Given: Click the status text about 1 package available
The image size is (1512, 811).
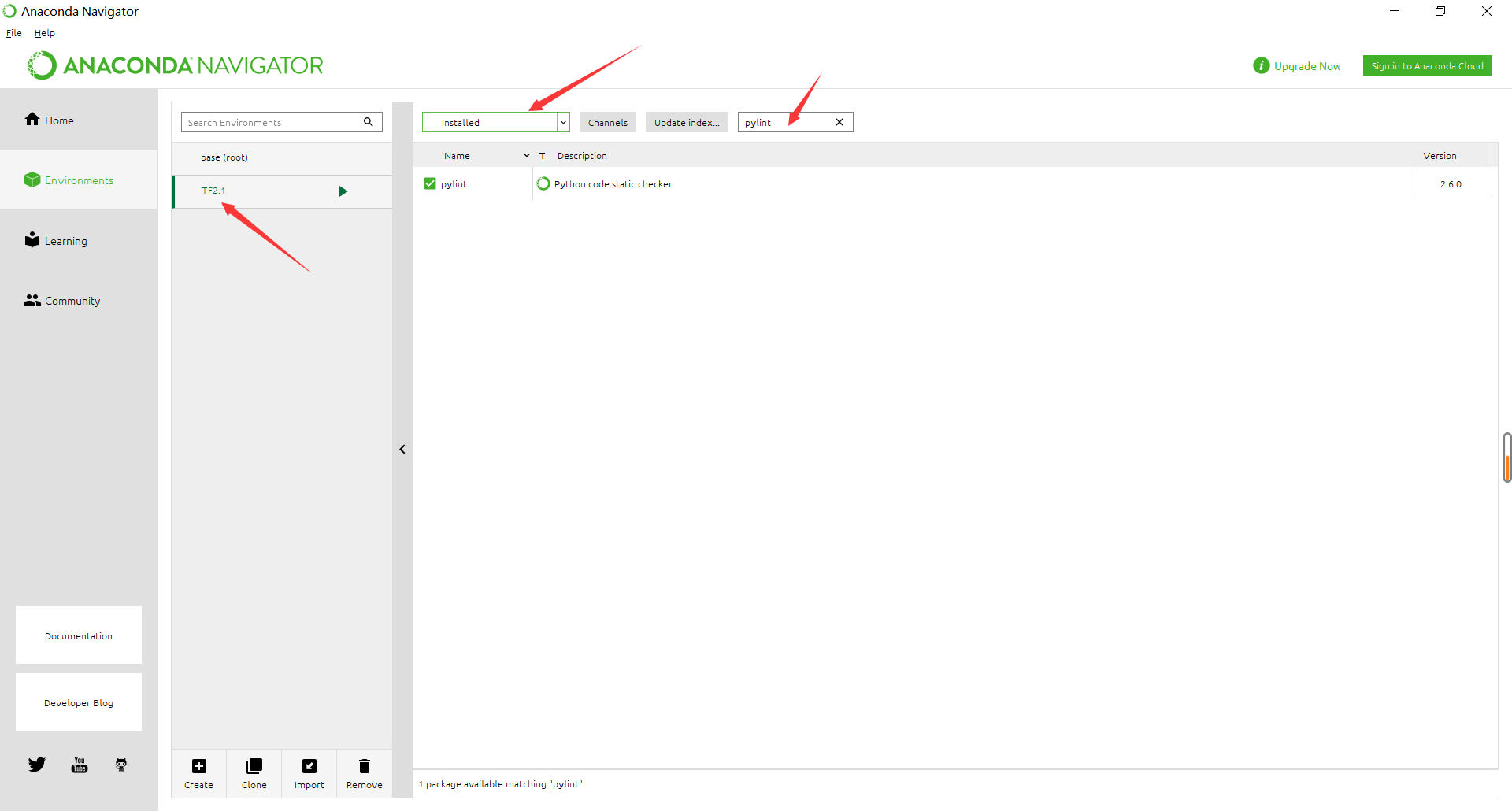Looking at the screenshot, I should (500, 784).
